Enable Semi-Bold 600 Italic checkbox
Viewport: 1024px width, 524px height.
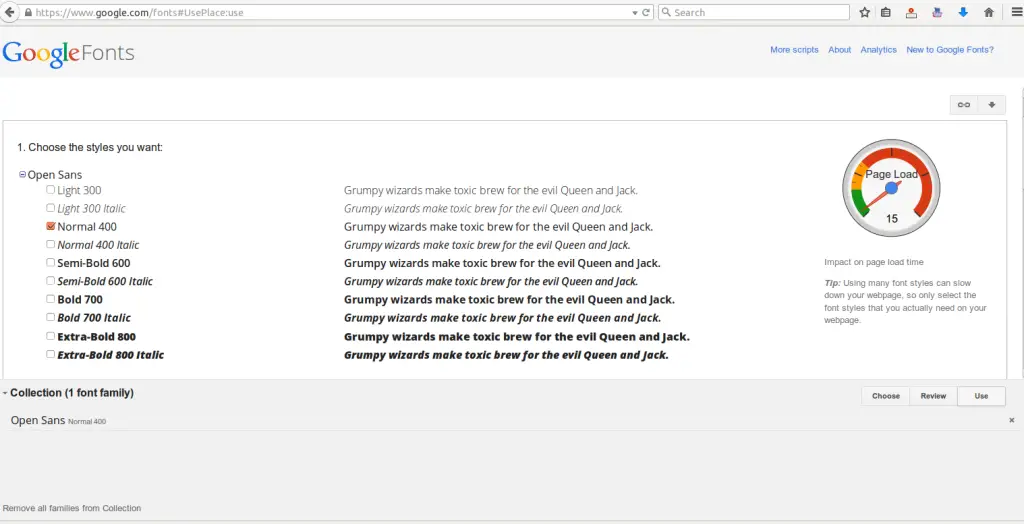(x=50, y=281)
